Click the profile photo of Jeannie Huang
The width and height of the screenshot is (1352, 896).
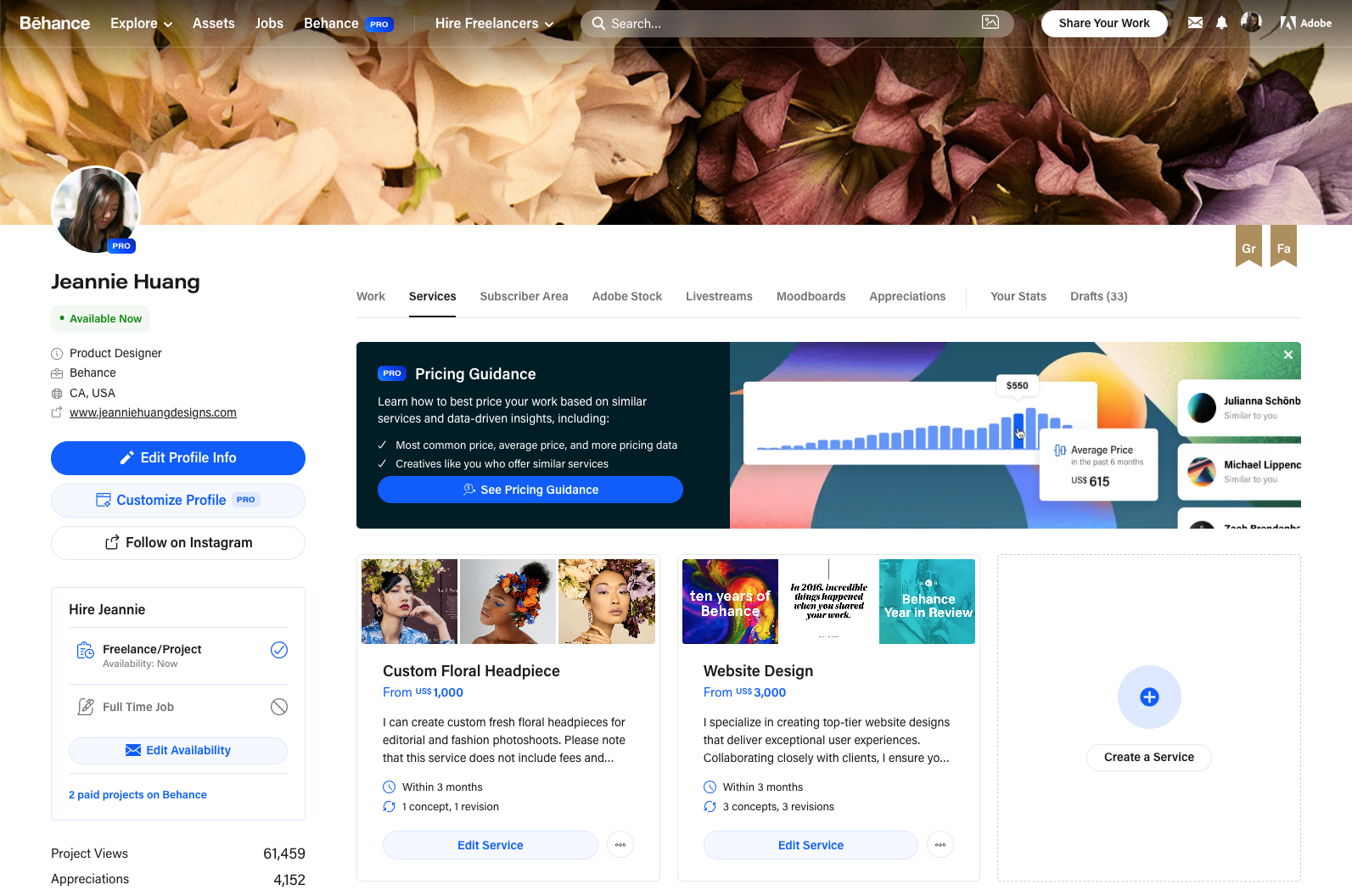tap(95, 210)
